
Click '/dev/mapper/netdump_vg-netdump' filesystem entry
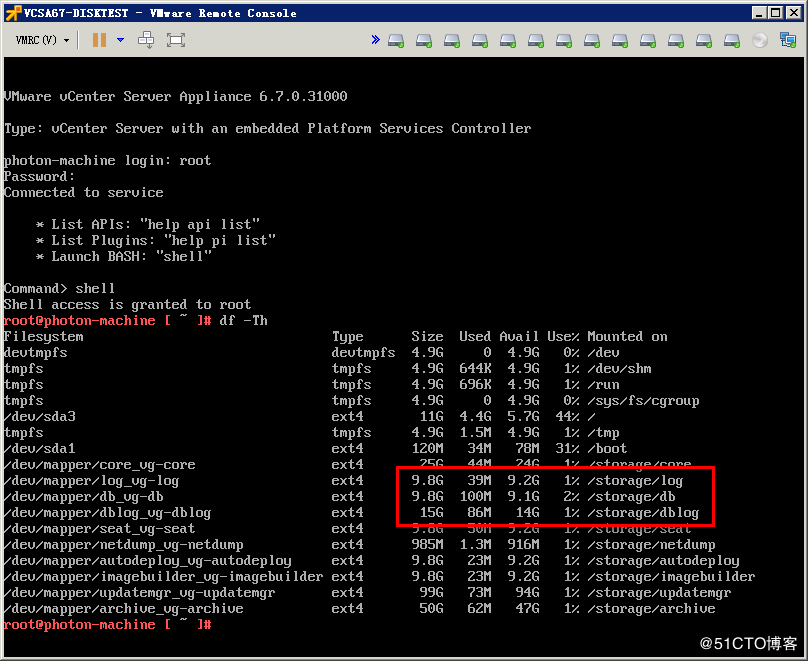(x=123, y=545)
